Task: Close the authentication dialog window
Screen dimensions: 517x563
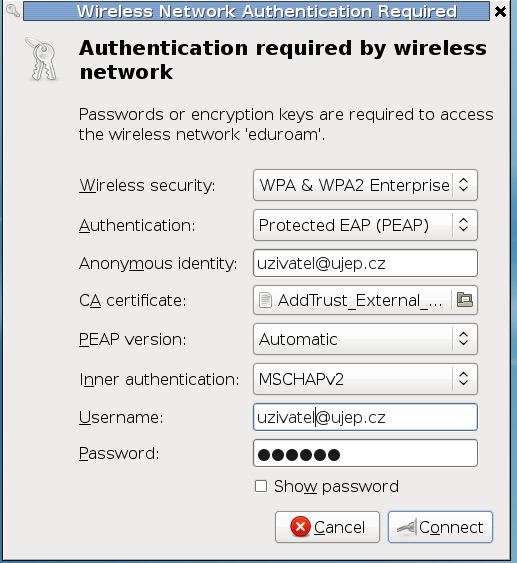Action: tap(500, 11)
